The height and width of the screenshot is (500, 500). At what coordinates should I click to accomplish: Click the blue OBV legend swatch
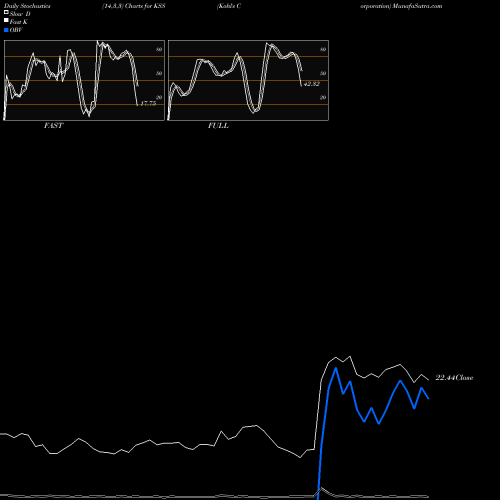click(x=6, y=30)
